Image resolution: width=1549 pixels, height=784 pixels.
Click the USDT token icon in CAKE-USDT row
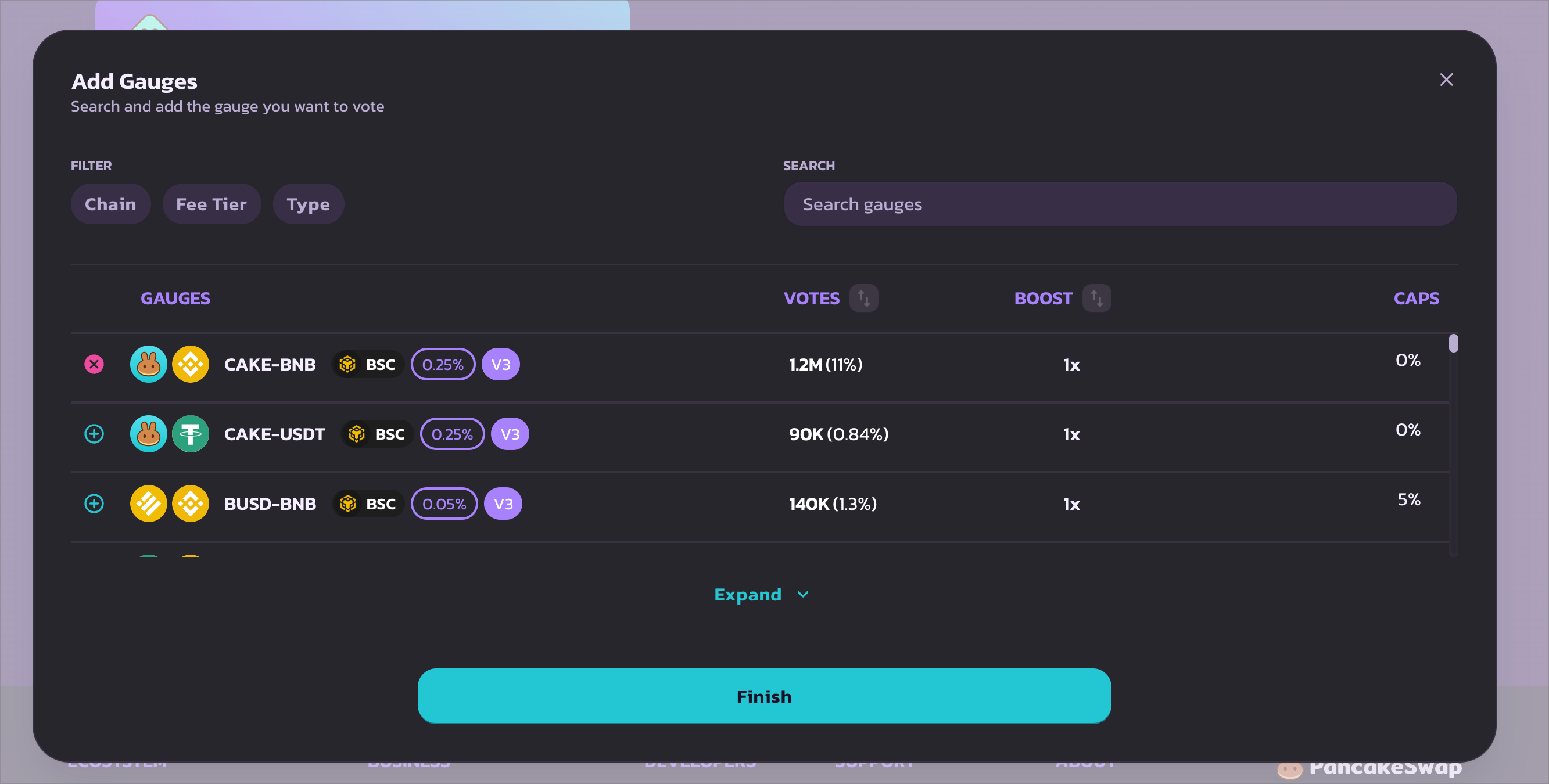click(191, 434)
